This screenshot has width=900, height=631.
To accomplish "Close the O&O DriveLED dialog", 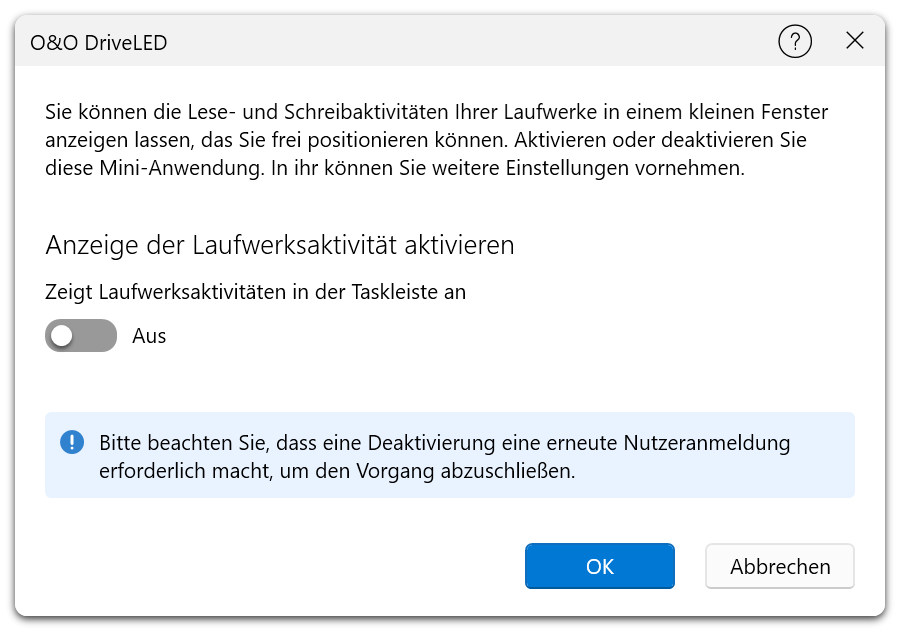I will pos(854,41).
